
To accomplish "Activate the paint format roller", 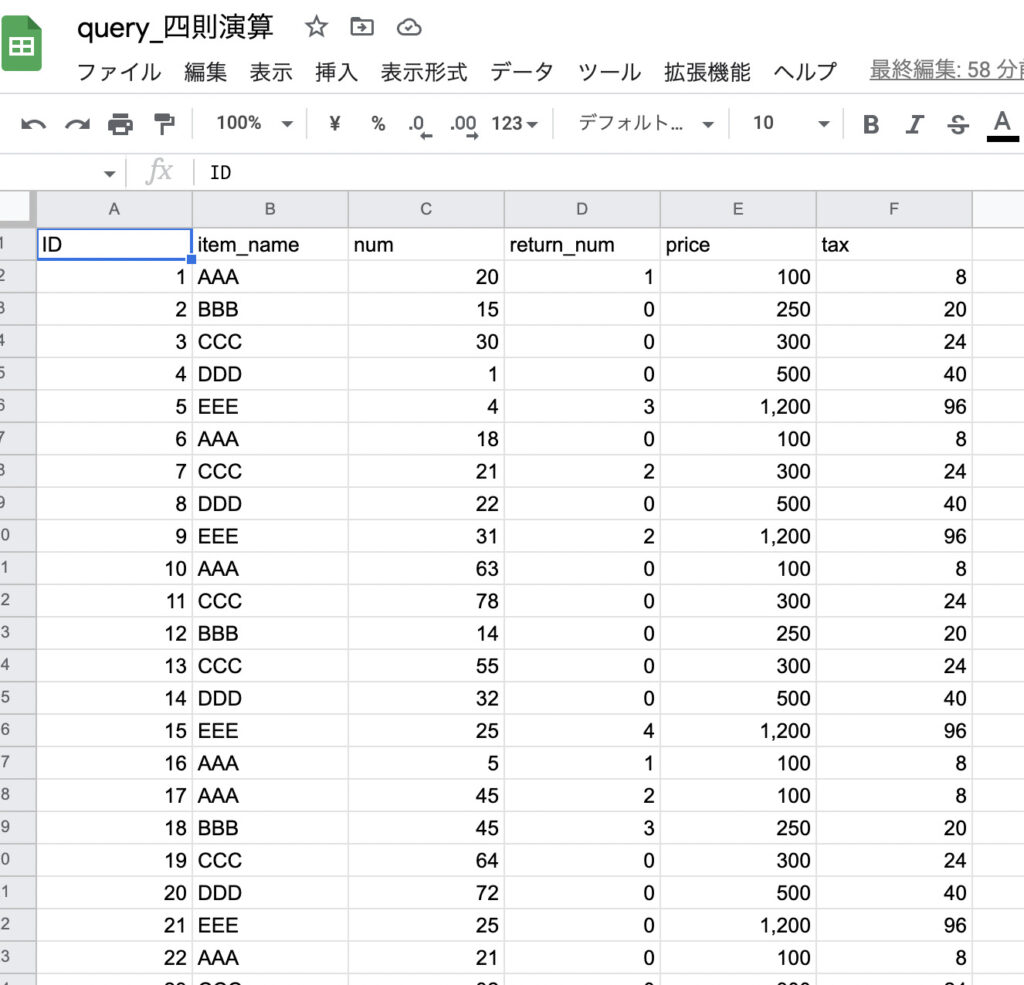I will tap(163, 124).
